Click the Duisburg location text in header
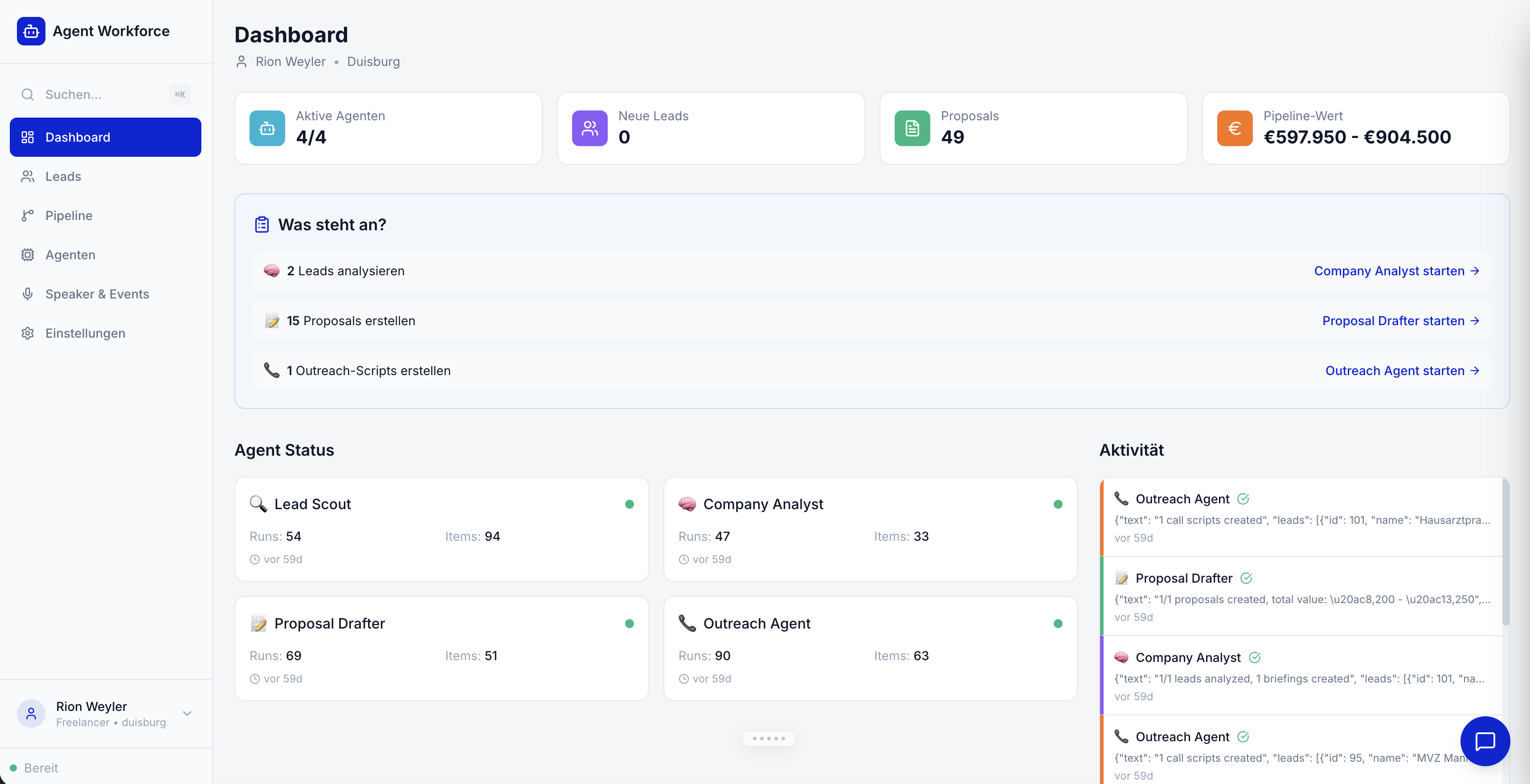1530x784 pixels. coord(374,62)
